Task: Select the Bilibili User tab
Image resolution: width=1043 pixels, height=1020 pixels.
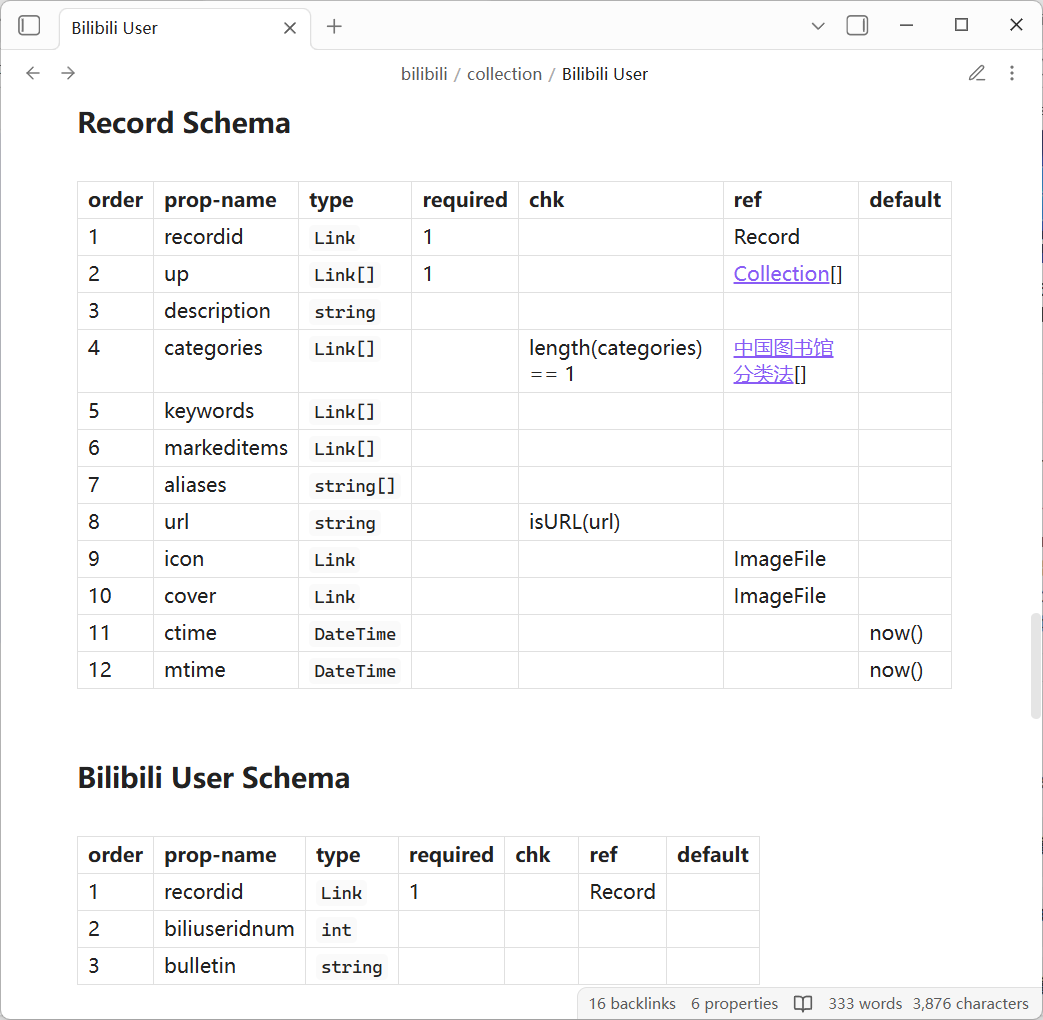Action: [160, 28]
